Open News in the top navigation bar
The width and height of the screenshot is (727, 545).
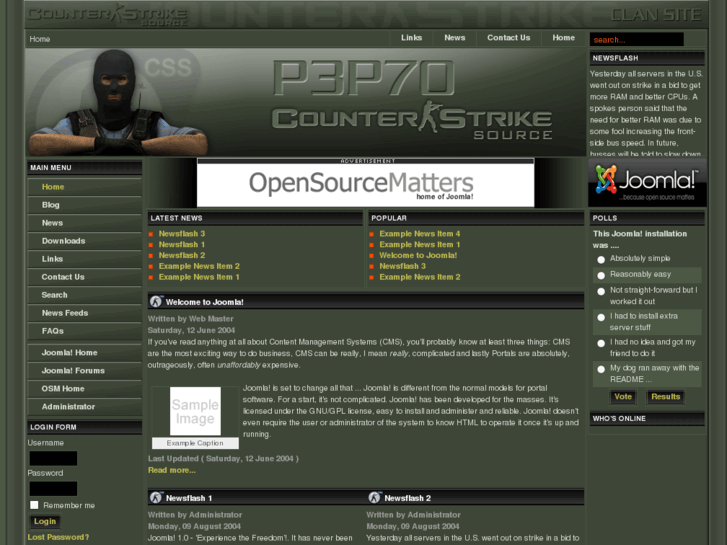[454, 38]
